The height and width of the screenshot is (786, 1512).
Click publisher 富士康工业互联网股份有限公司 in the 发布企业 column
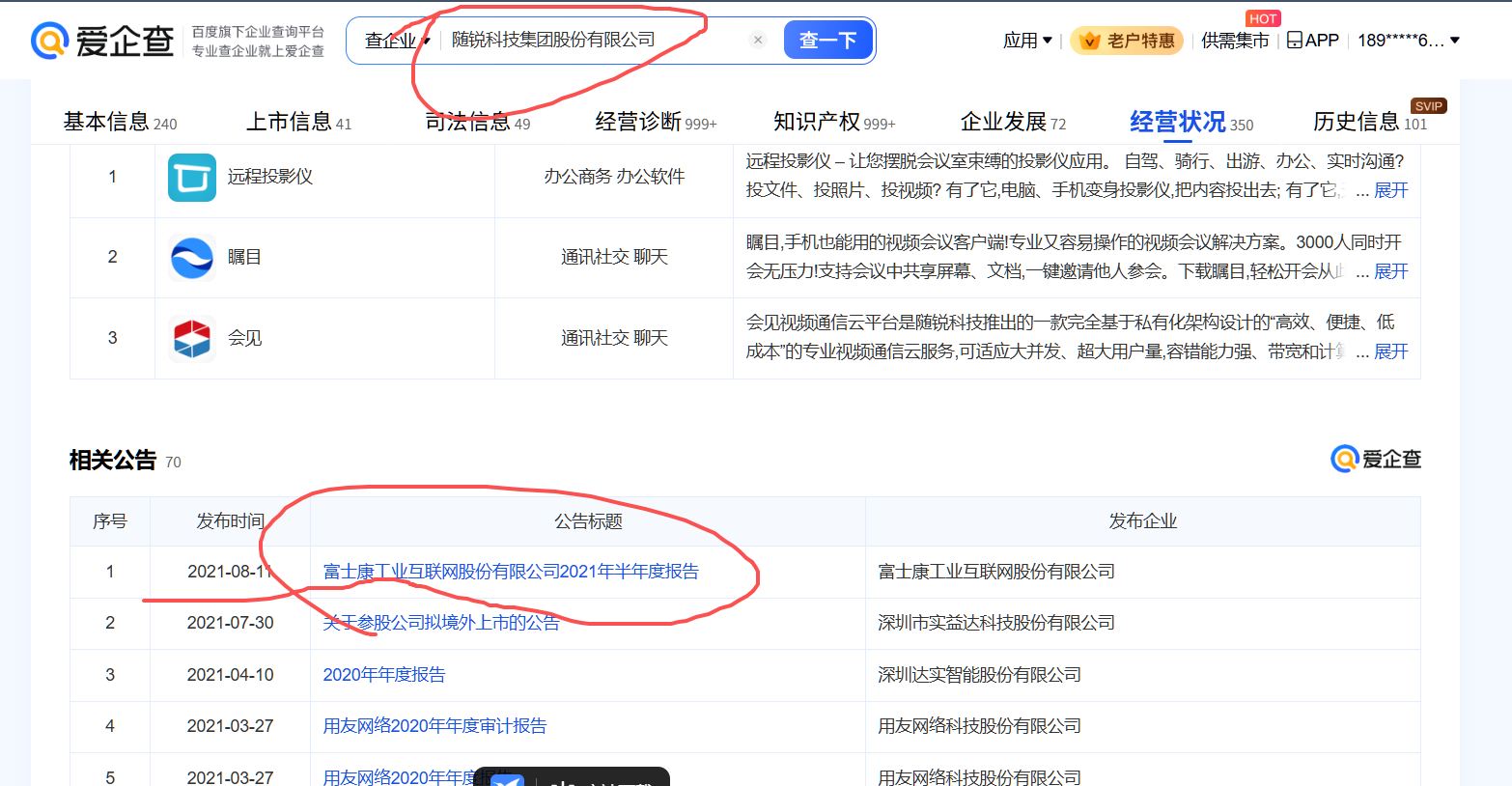(x=996, y=572)
